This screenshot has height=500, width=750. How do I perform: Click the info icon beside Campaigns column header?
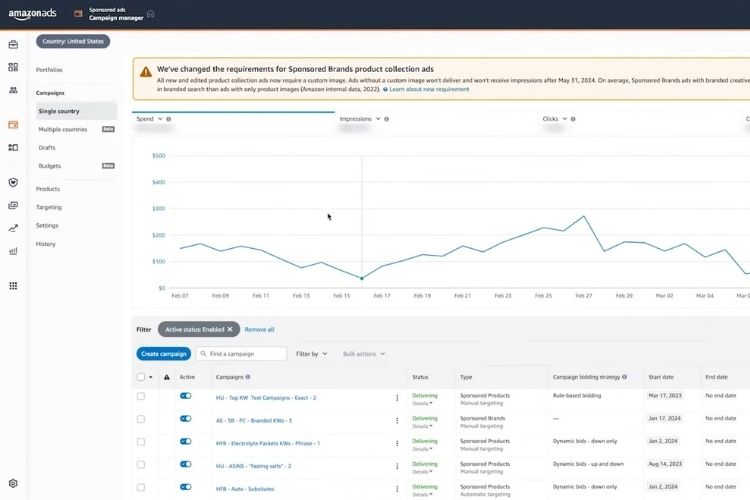[248, 377]
